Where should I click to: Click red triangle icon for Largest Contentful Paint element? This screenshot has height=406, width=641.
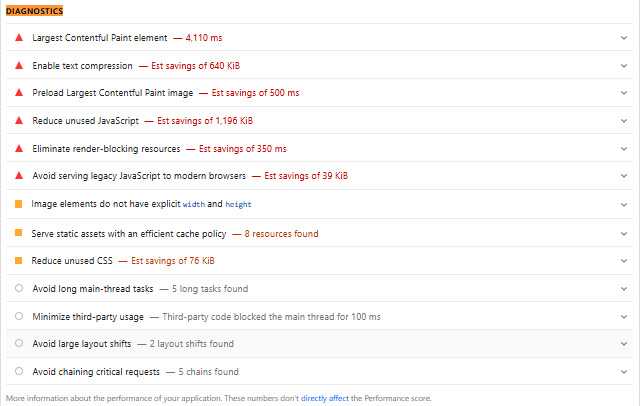coord(18,37)
